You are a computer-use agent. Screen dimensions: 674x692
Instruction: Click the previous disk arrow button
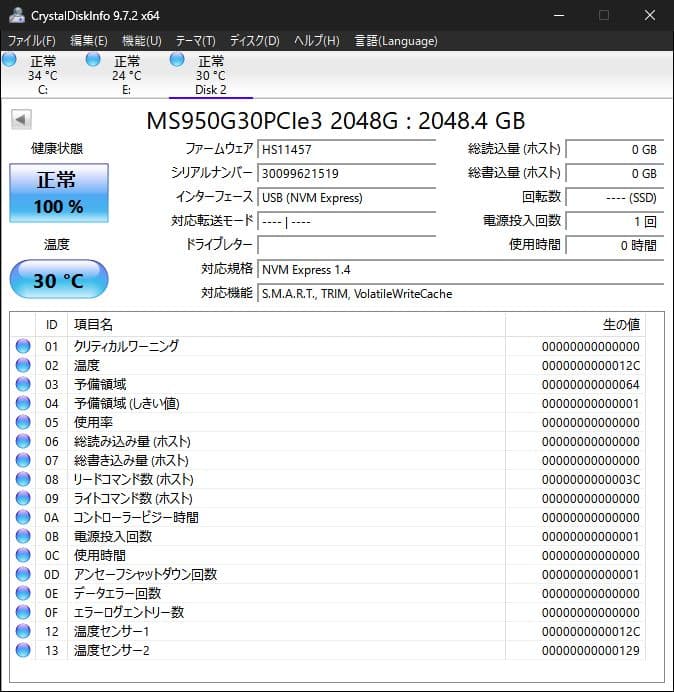point(21,120)
